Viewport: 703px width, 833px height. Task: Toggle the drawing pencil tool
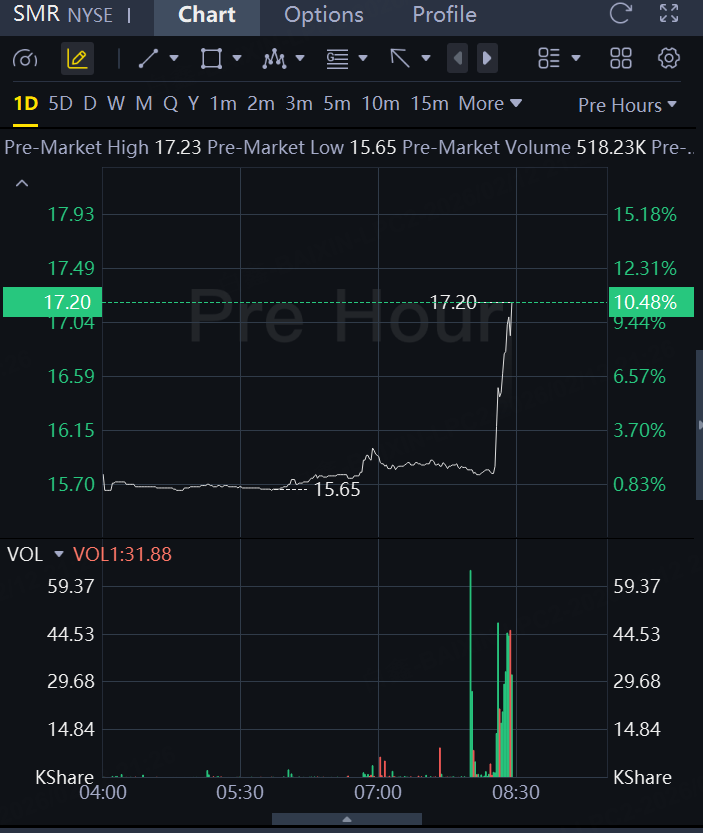tap(77, 58)
